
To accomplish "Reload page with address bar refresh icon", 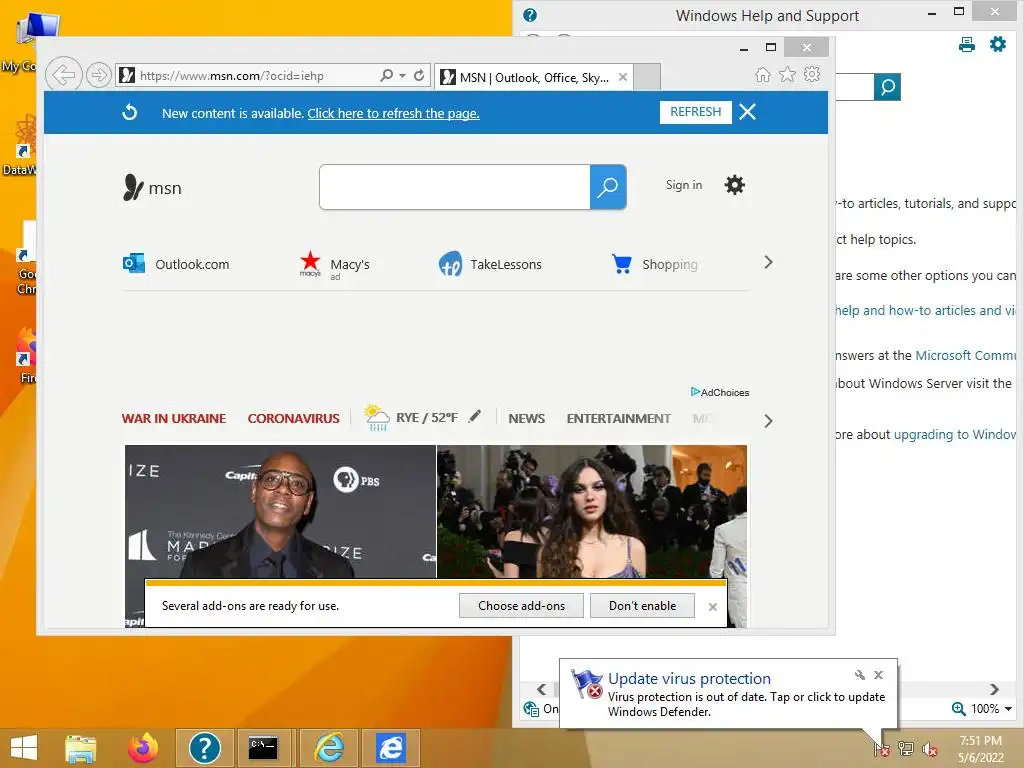I will click(x=419, y=75).
